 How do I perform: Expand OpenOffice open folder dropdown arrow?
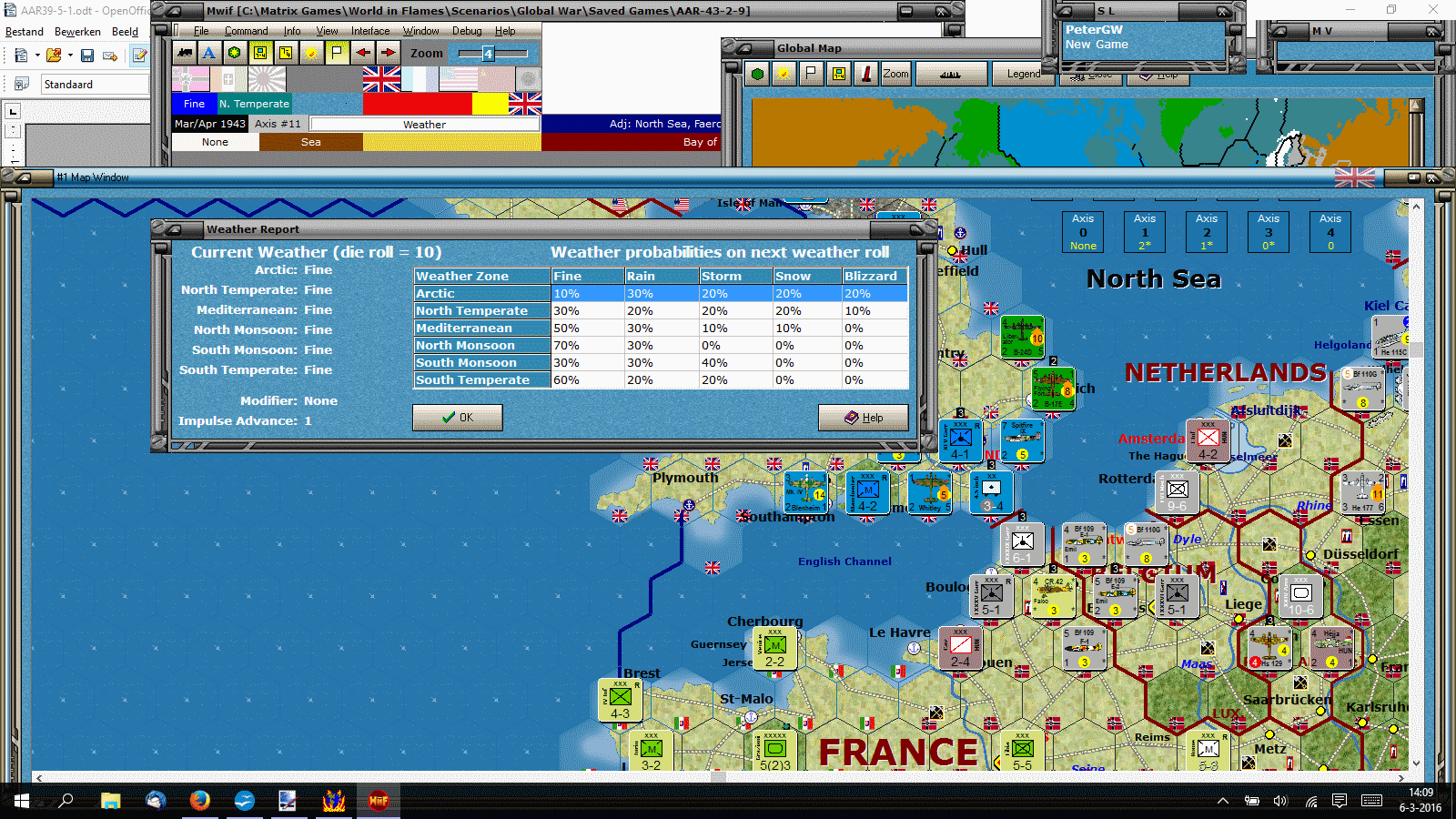(70, 56)
